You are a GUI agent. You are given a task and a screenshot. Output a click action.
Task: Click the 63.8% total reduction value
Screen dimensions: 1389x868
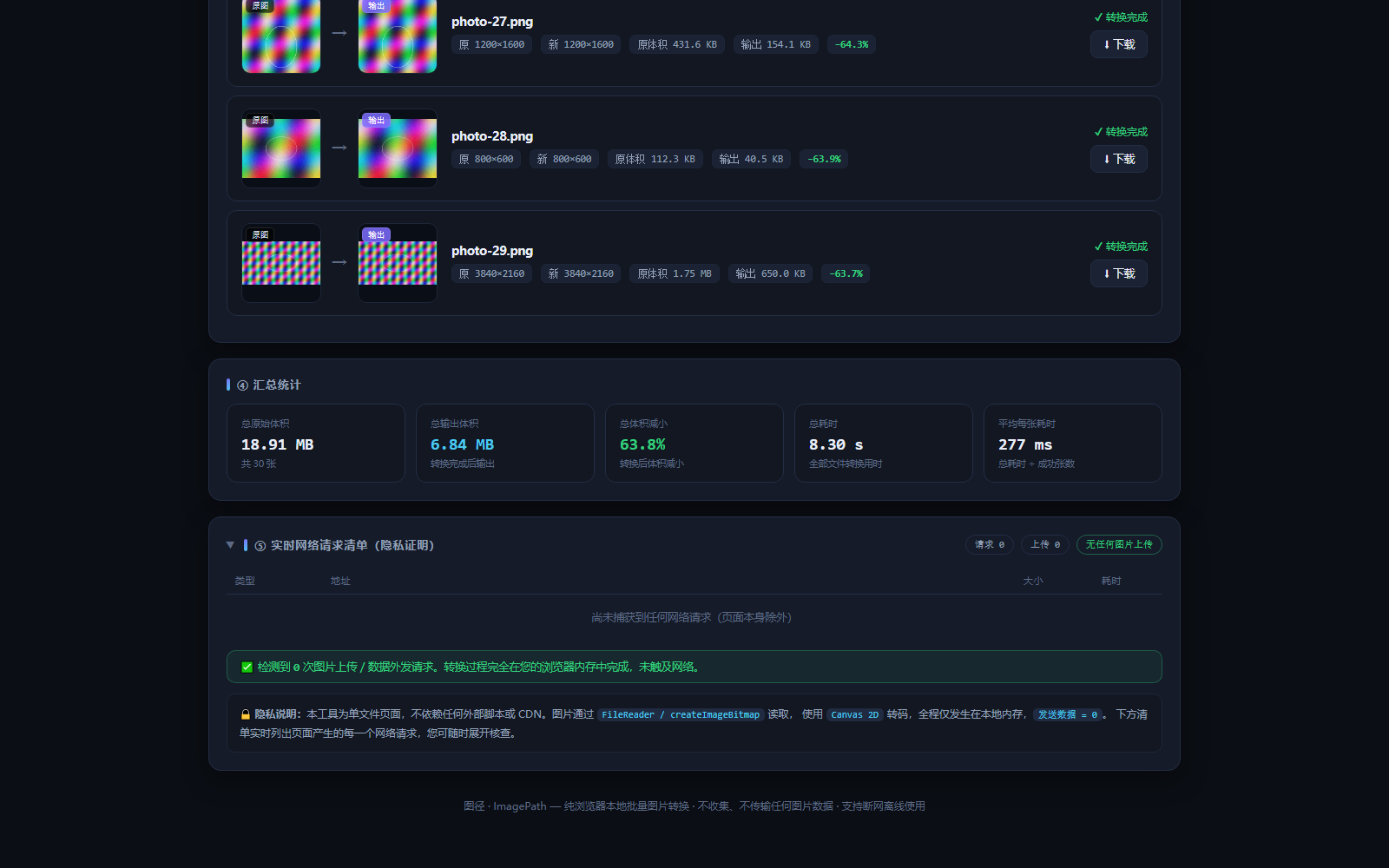pyautogui.click(x=642, y=444)
